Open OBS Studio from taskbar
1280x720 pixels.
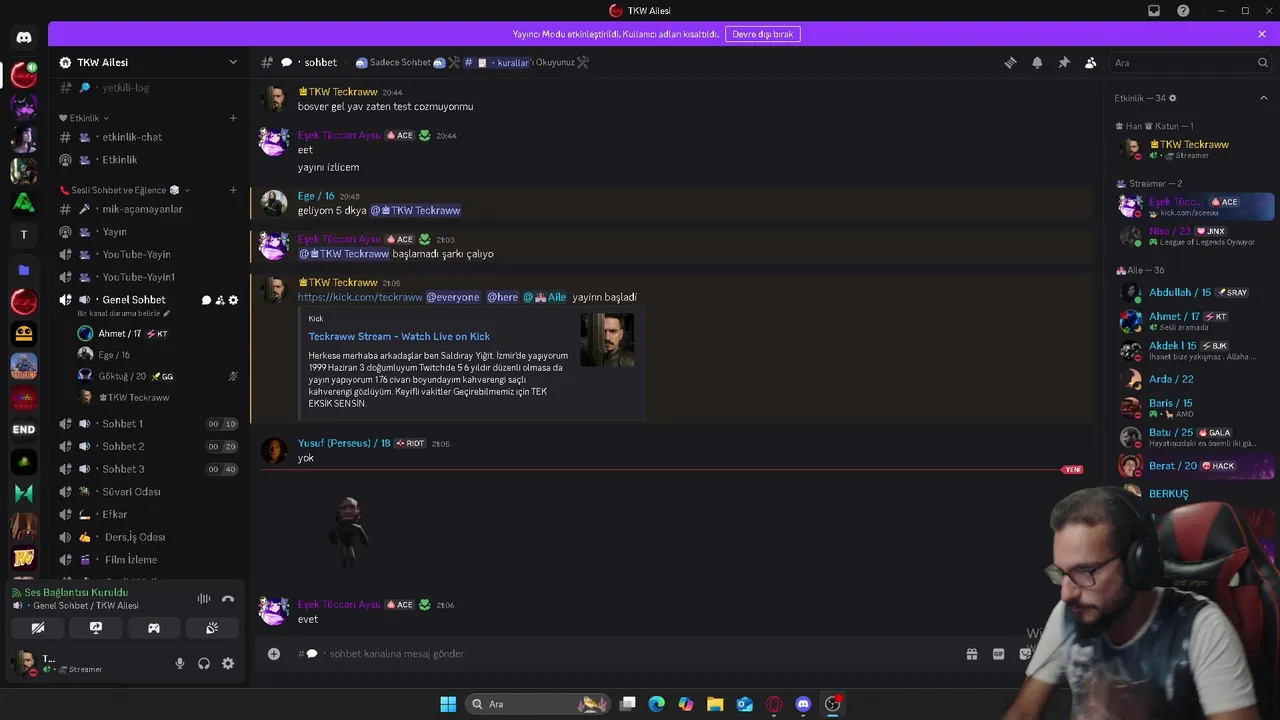tap(832, 704)
